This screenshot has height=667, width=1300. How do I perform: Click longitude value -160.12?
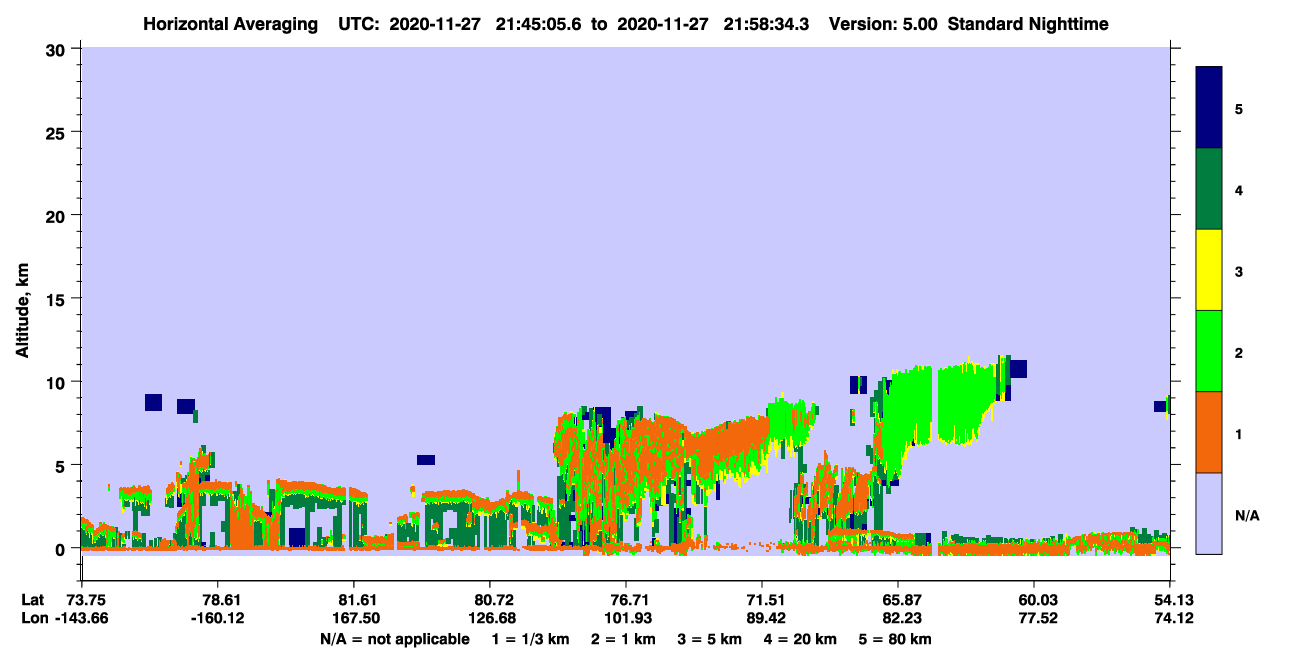218,618
